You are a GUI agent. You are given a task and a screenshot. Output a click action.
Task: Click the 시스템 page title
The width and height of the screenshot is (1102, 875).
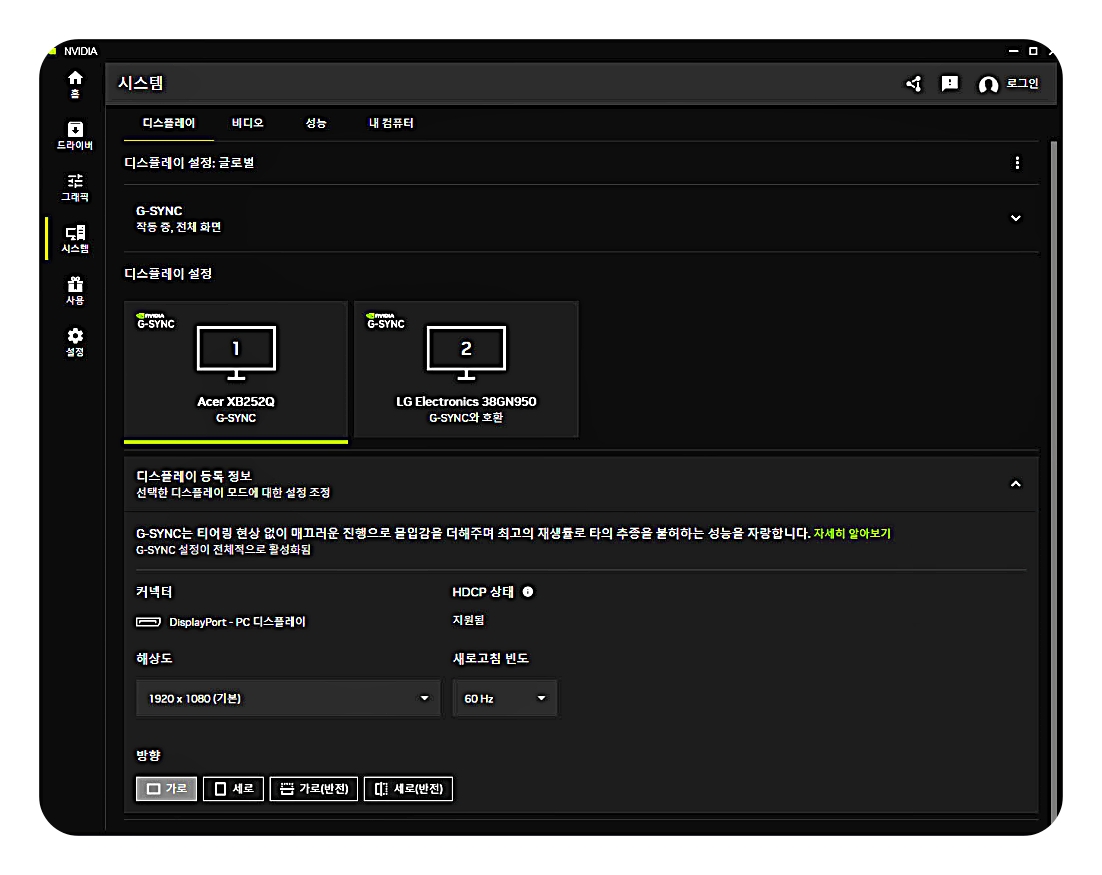coord(141,84)
